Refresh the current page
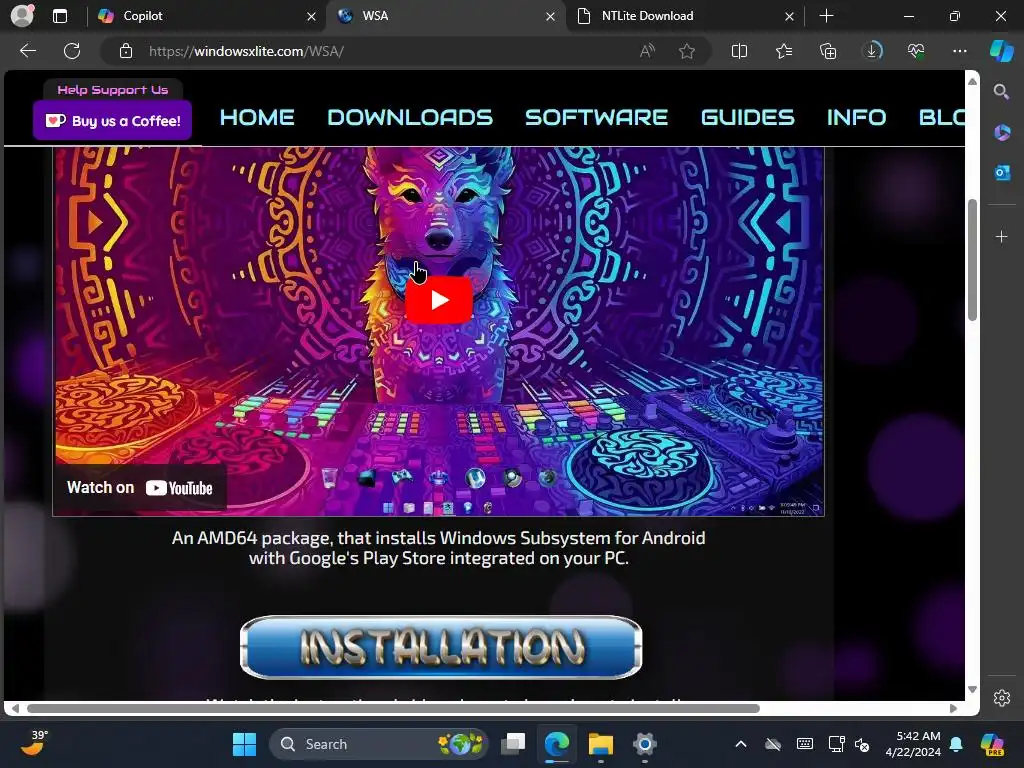The width and height of the screenshot is (1024, 768). click(72, 51)
